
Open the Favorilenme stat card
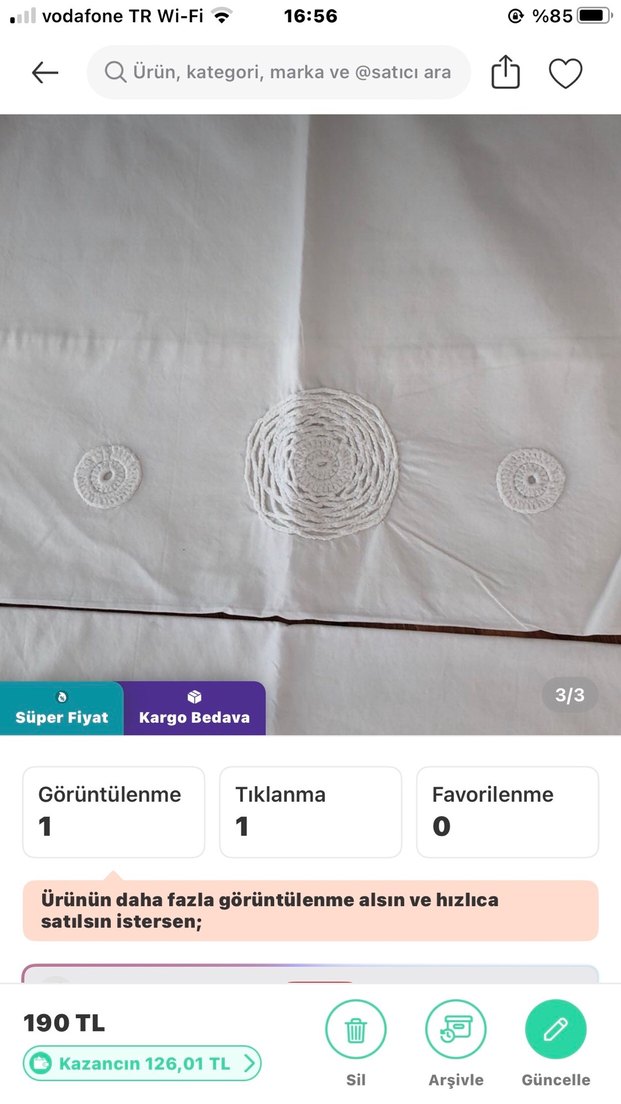[x=508, y=812]
